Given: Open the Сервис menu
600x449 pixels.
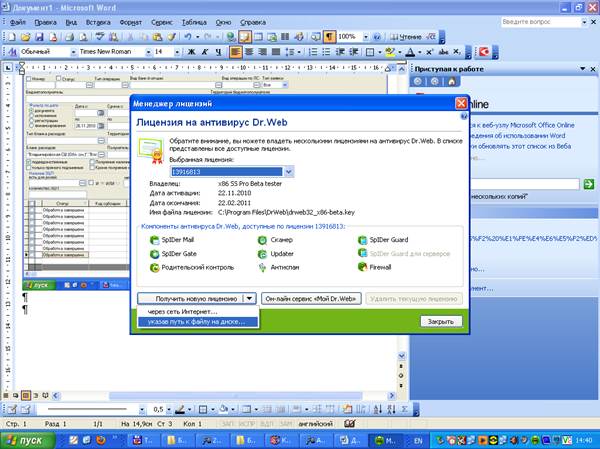Looking at the screenshot, I should (x=161, y=22).
